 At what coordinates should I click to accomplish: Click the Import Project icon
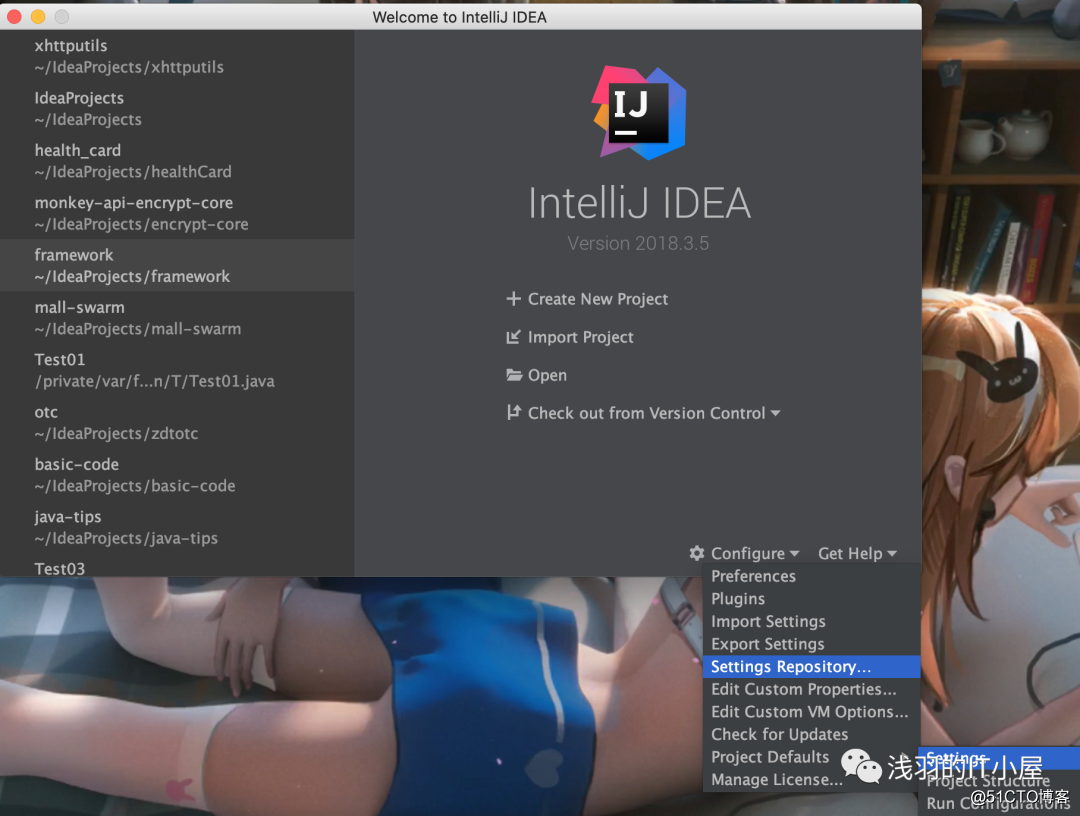[513, 337]
